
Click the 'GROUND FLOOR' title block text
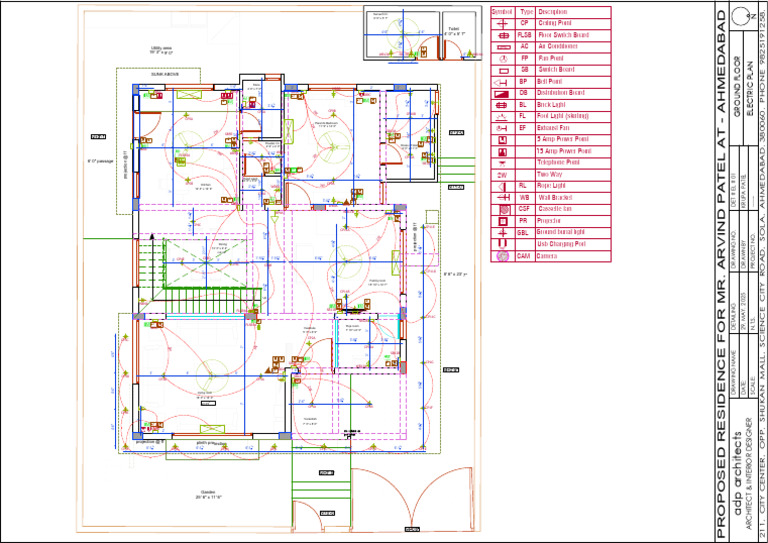point(737,86)
